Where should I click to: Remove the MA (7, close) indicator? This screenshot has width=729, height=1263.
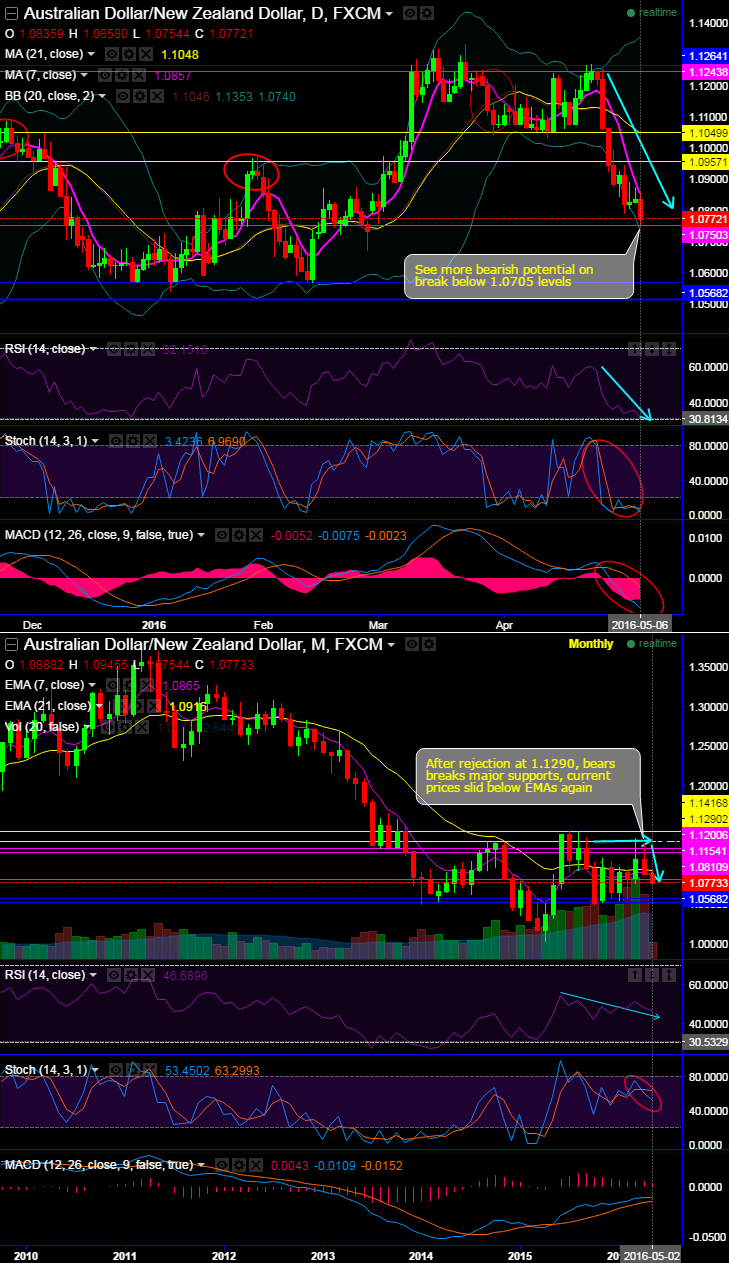[139, 75]
